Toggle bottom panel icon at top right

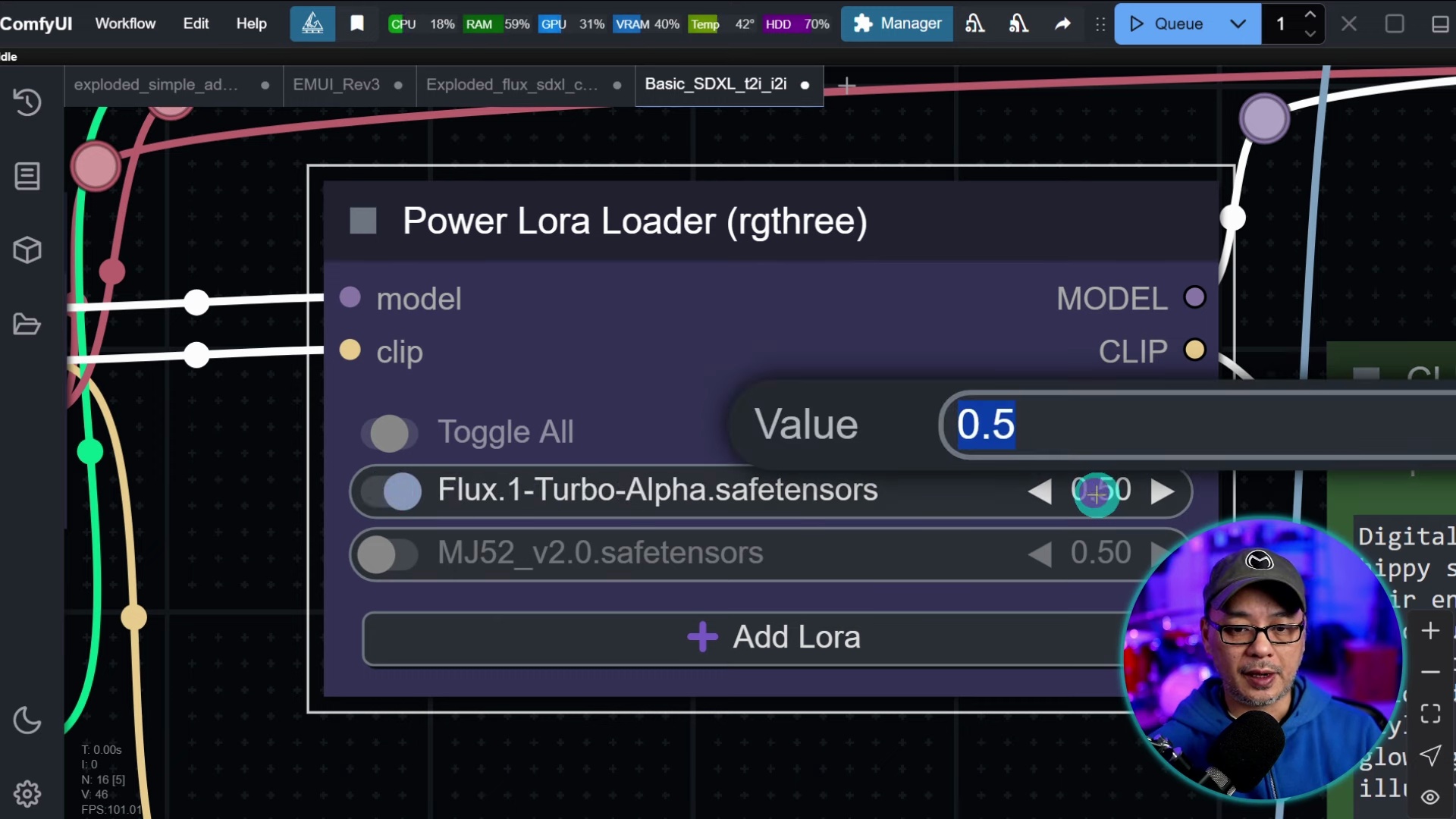click(1440, 24)
